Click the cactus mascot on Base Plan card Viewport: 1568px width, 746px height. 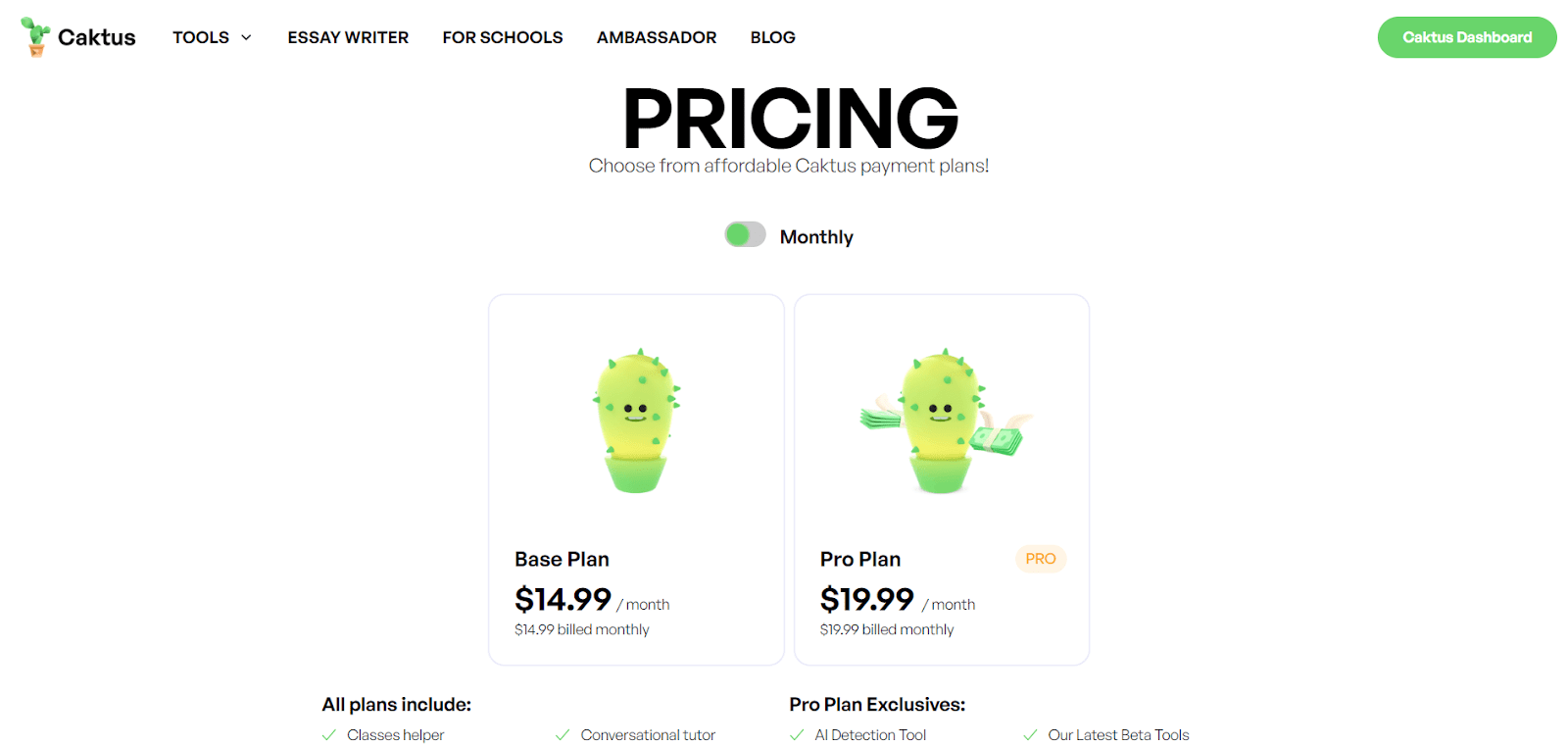pyautogui.click(x=635, y=420)
